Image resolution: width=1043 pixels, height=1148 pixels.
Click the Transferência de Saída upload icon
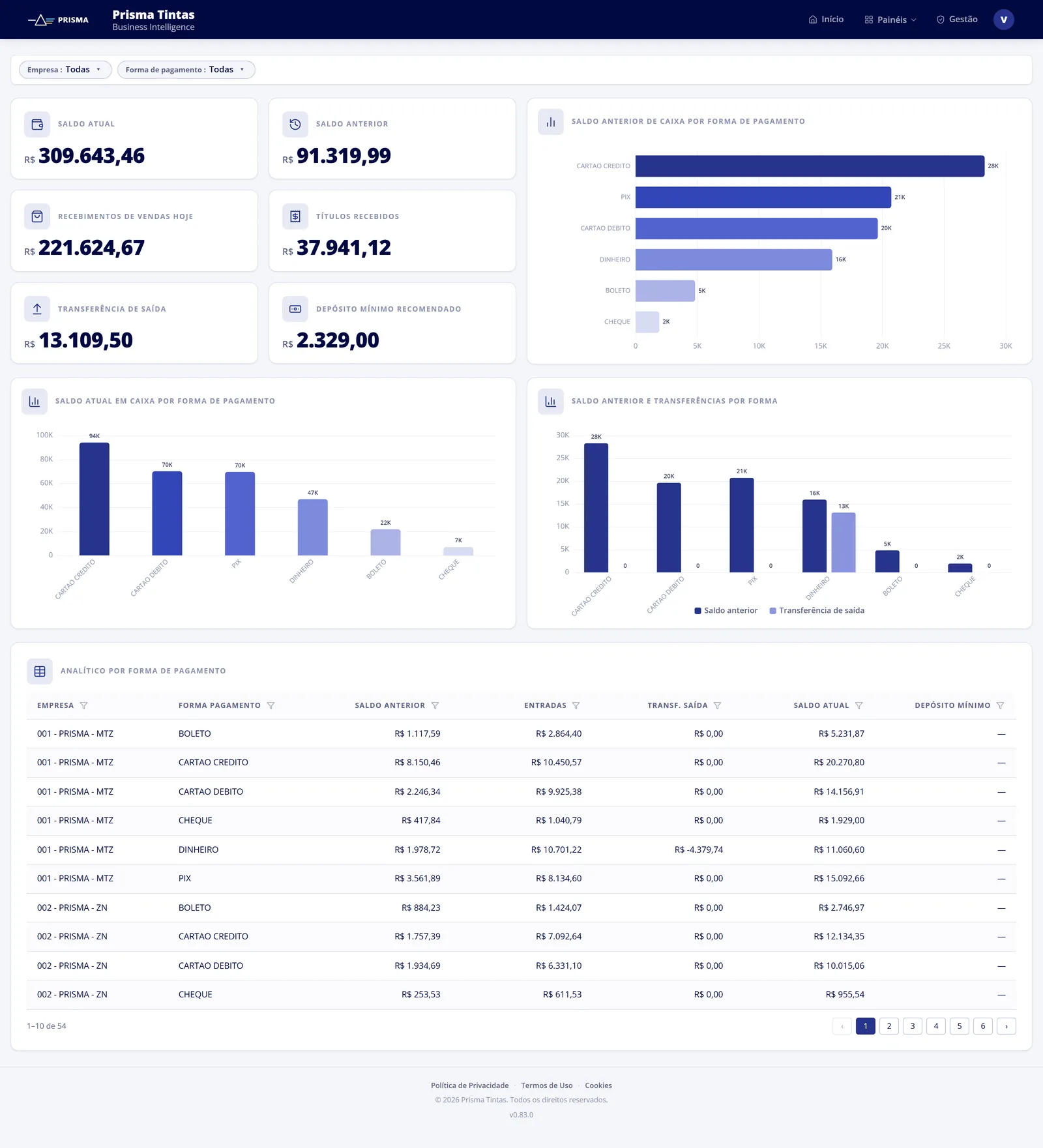point(37,309)
